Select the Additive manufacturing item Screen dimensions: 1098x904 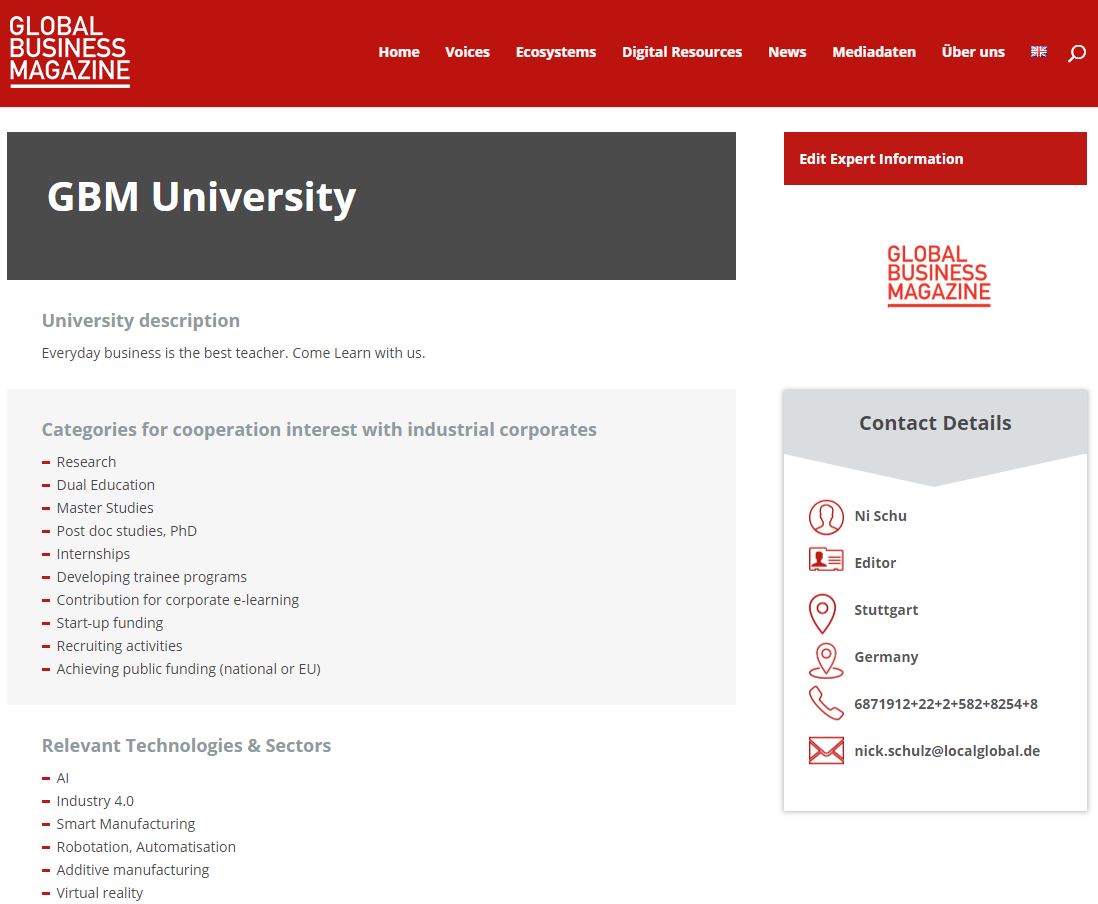coord(133,870)
